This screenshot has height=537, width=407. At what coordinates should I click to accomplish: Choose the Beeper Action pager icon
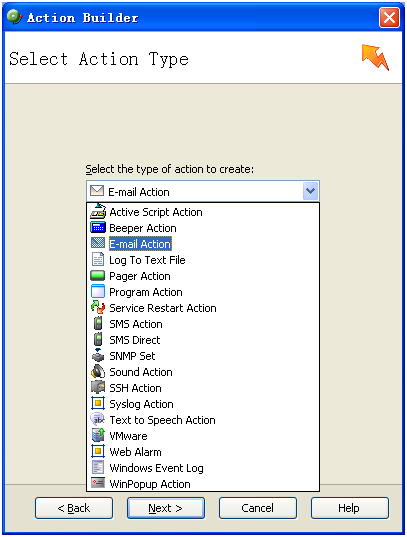pos(98,227)
